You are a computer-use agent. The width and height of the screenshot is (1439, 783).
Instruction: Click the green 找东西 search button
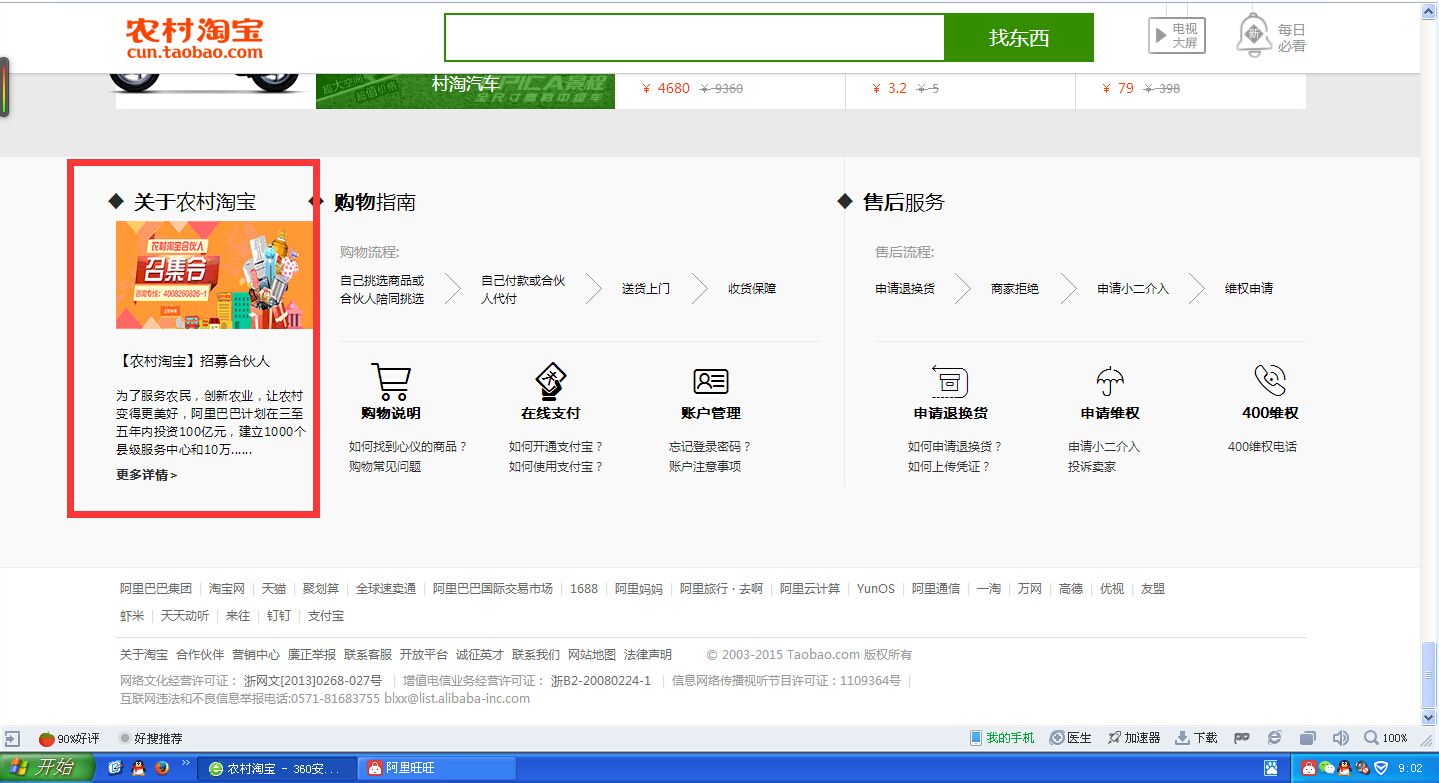click(x=1019, y=37)
